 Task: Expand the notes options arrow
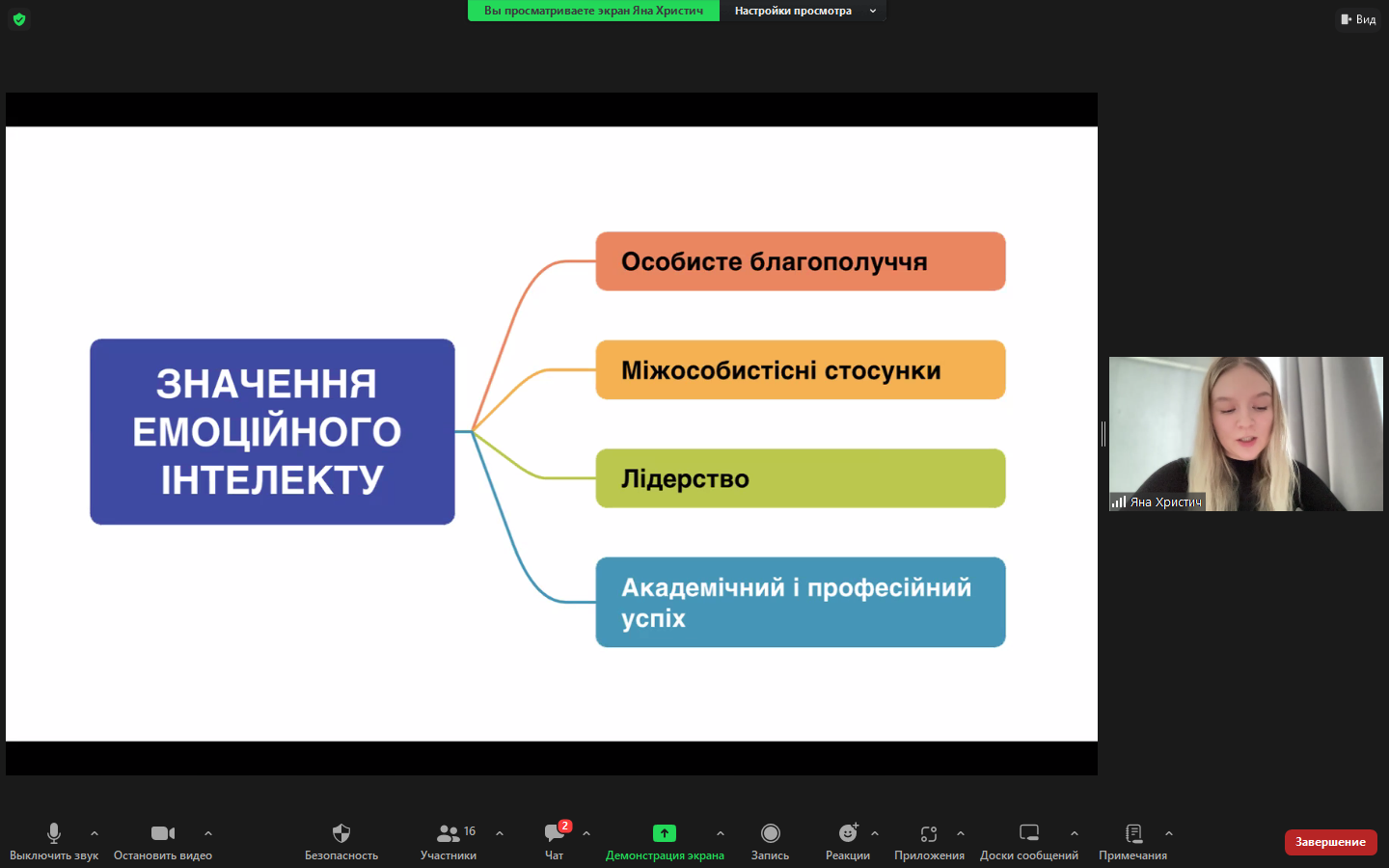(1169, 833)
